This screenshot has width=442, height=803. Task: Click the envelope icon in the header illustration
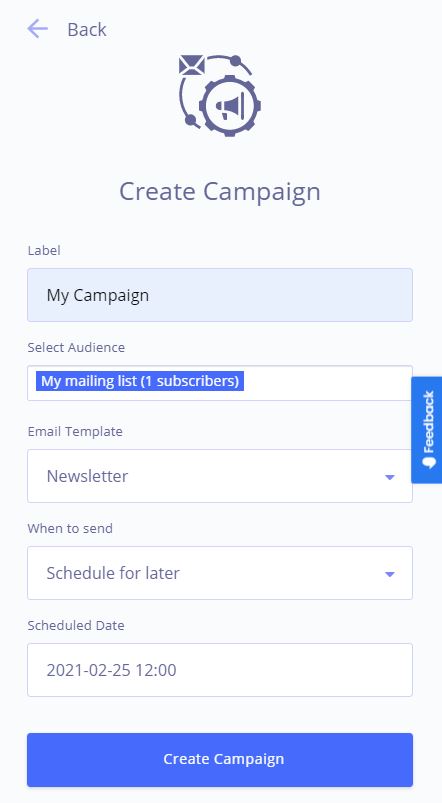tap(192, 65)
